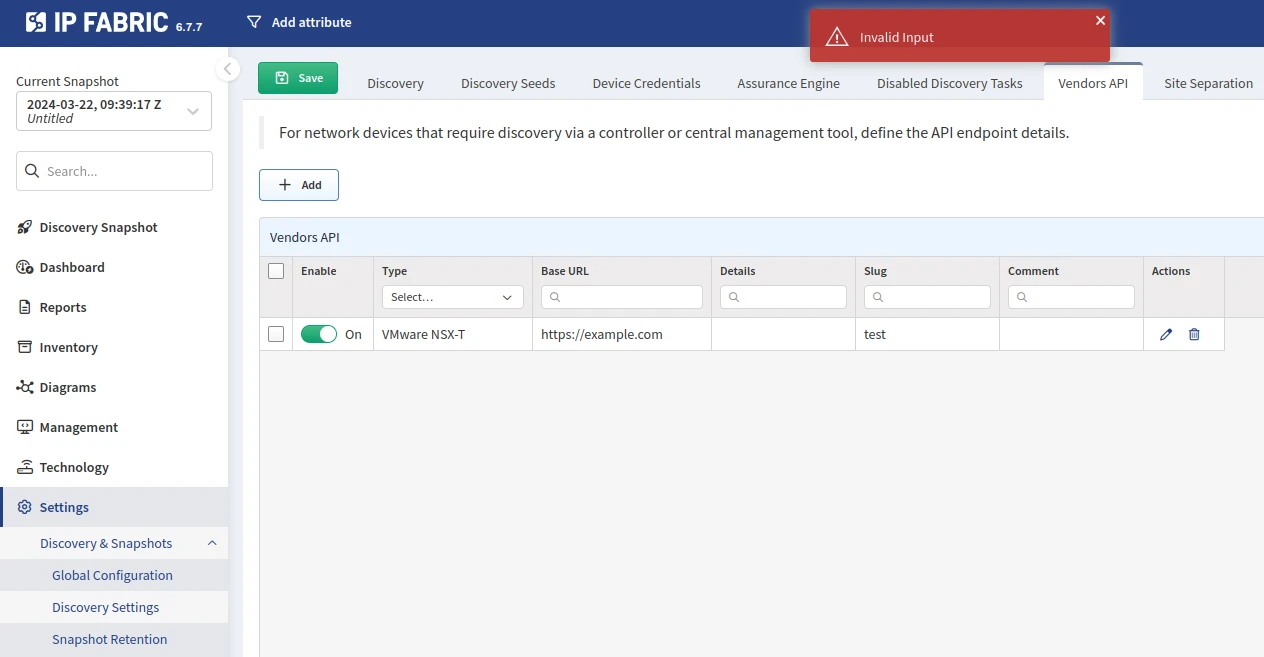Open the Type filter dropdown
This screenshot has height=657, width=1264.
[x=452, y=297]
